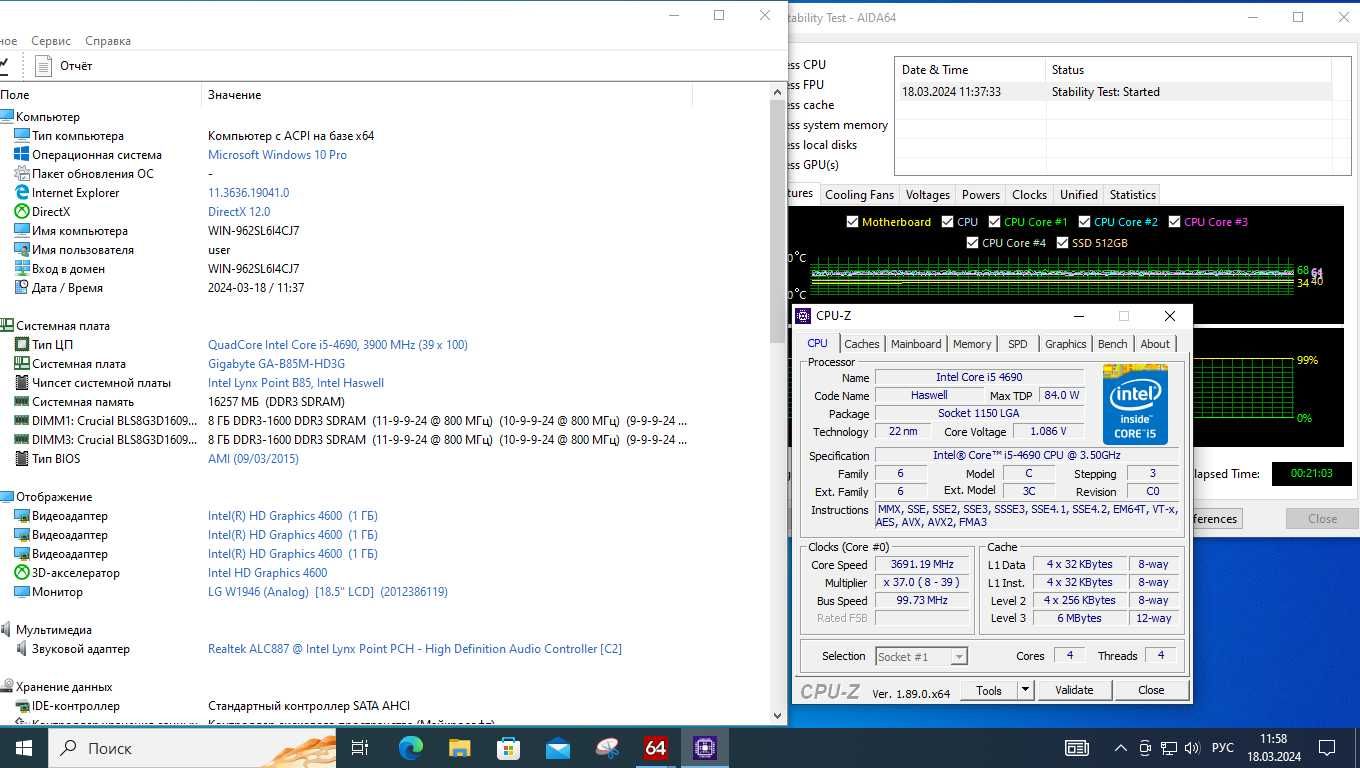The width and height of the screenshot is (1360, 768).
Task: Open the notification center in the taskbar
Action: (x=1327, y=748)
